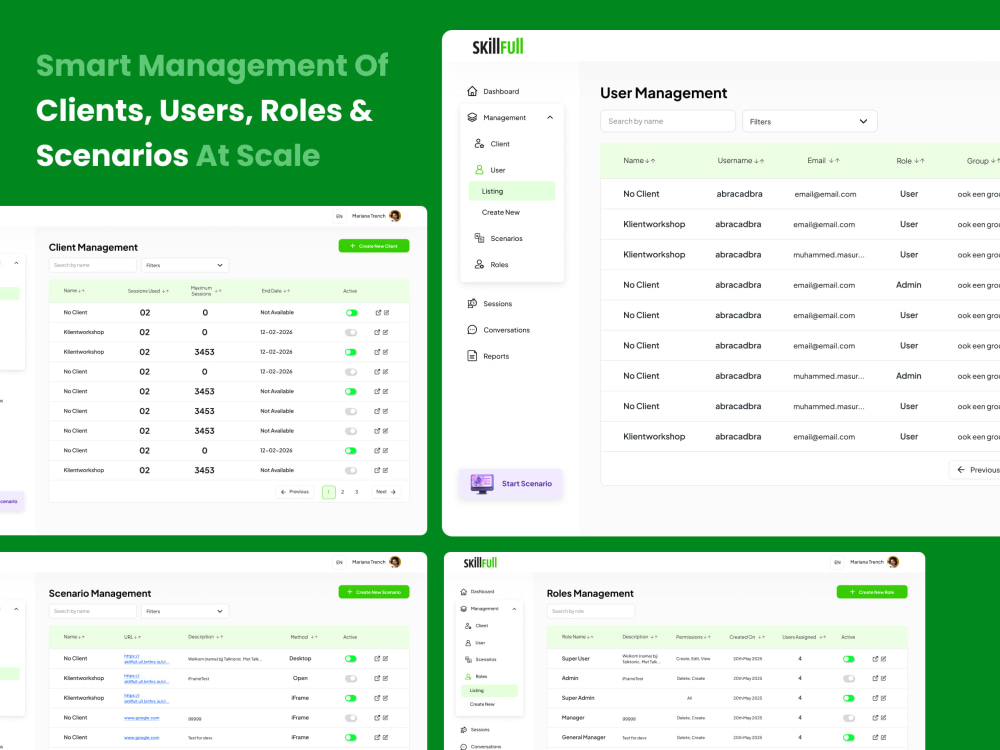Viewport: 1000px width, 750px height.
Task: Select Listing under User in User Management sidebar
Action: (x=511, y=191)
